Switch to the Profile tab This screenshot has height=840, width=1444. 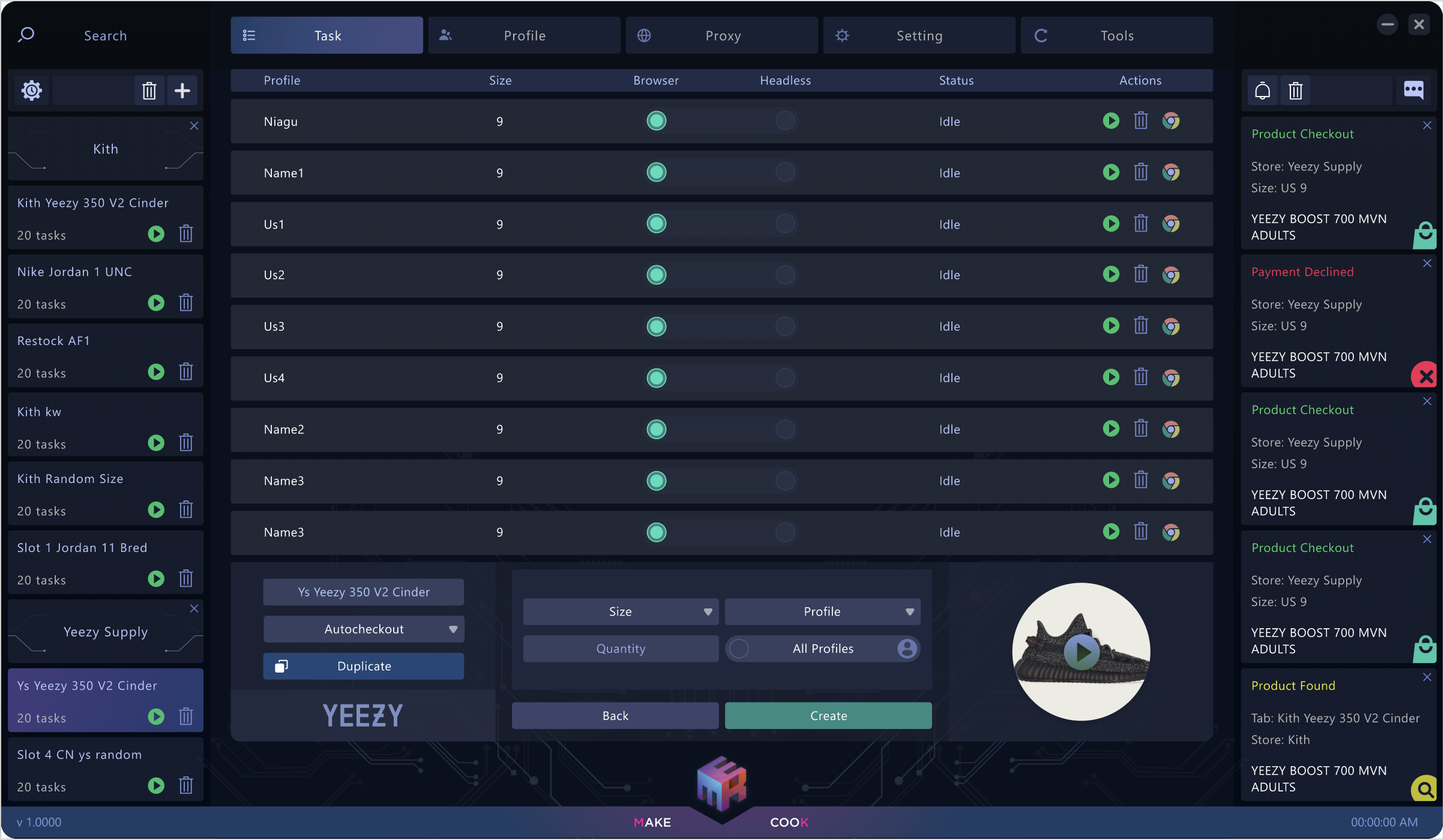click(525, 35)
